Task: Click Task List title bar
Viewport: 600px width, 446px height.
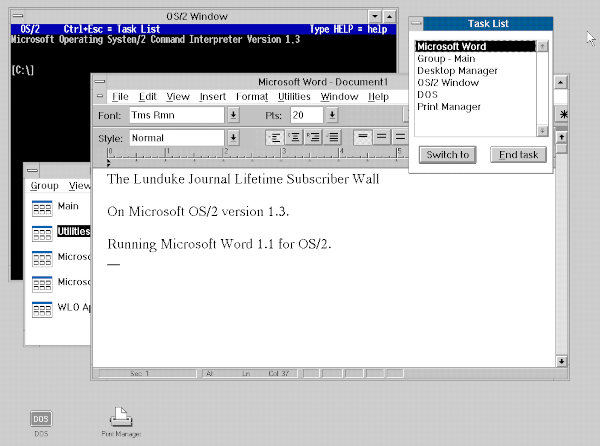Action: [488, 24]
